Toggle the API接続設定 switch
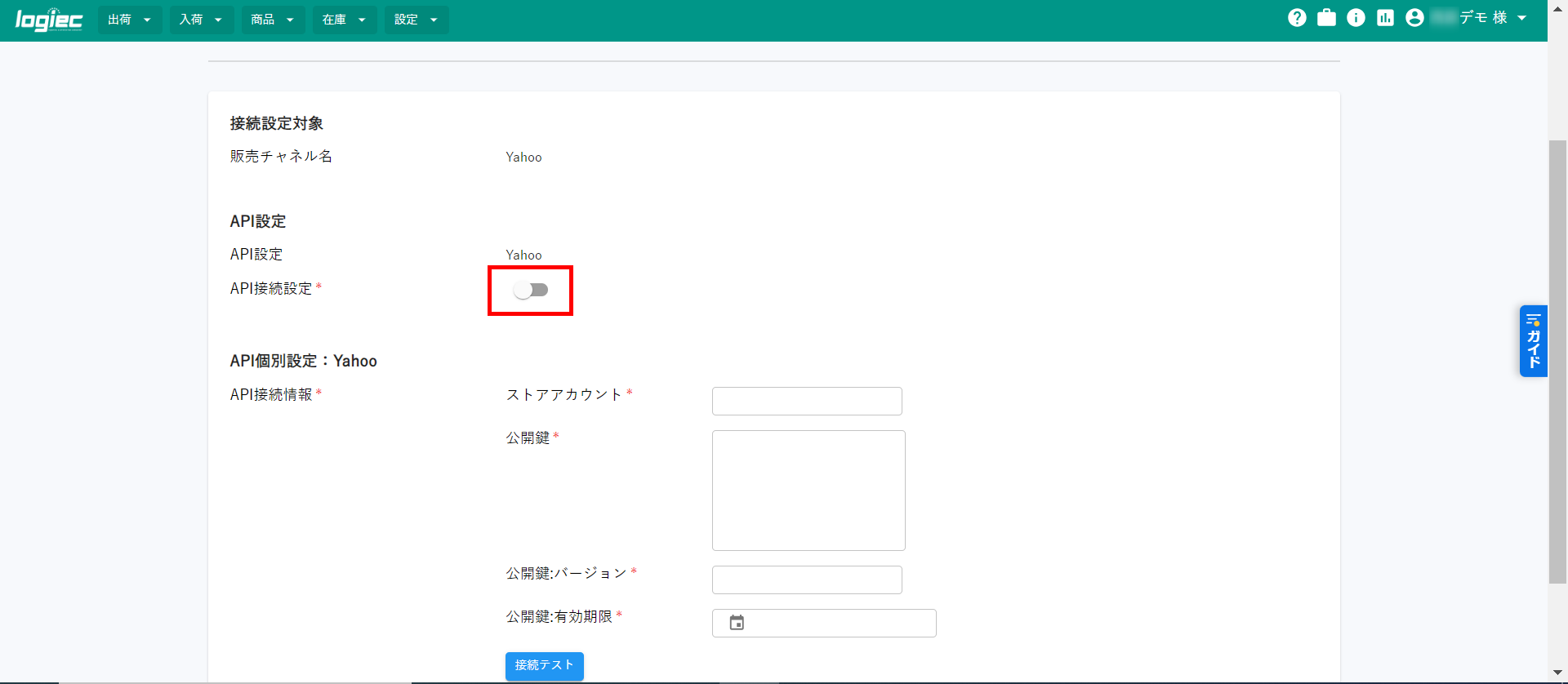1568x684 pixels. [531, 290]
